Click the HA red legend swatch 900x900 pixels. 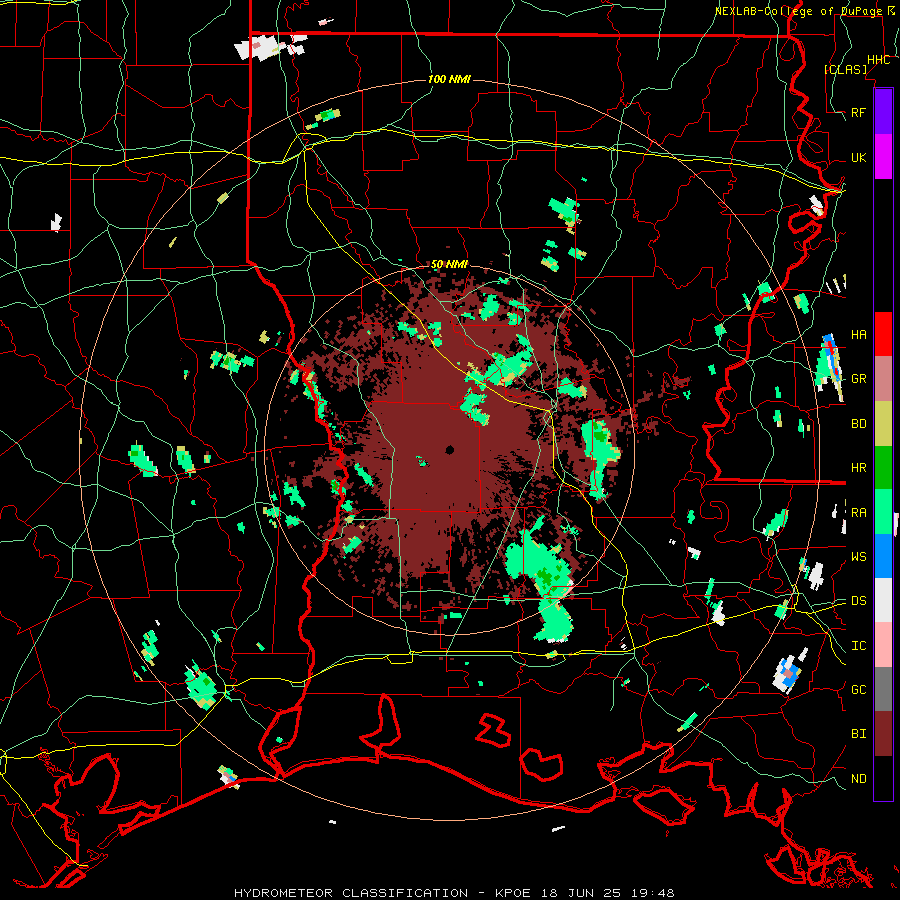[x=883, y=334]
